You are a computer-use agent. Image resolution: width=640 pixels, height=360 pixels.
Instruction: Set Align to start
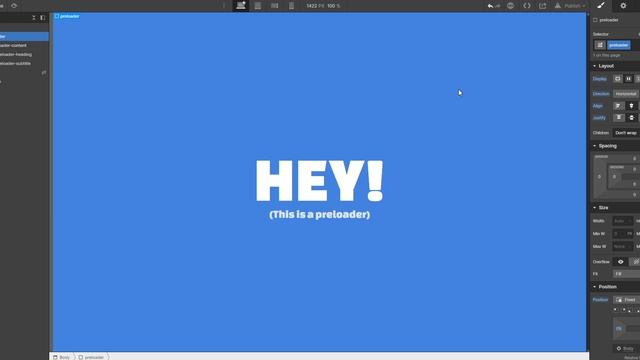(x=618, y=106)
